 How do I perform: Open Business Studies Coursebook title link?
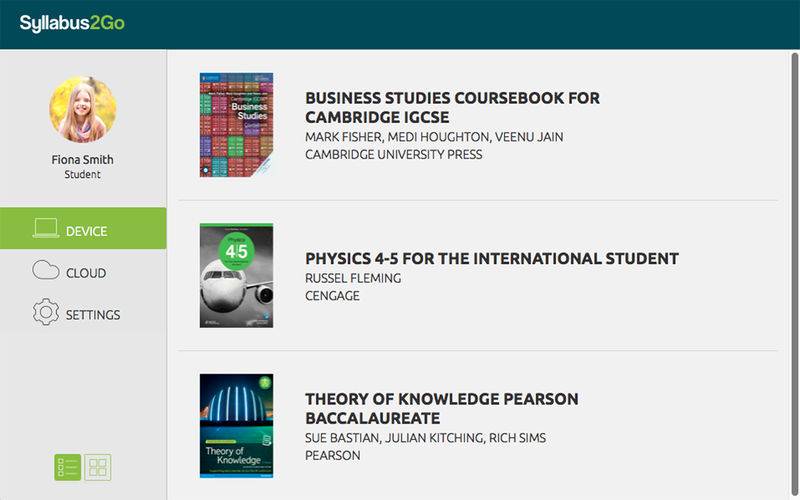[x=452, y=107]
